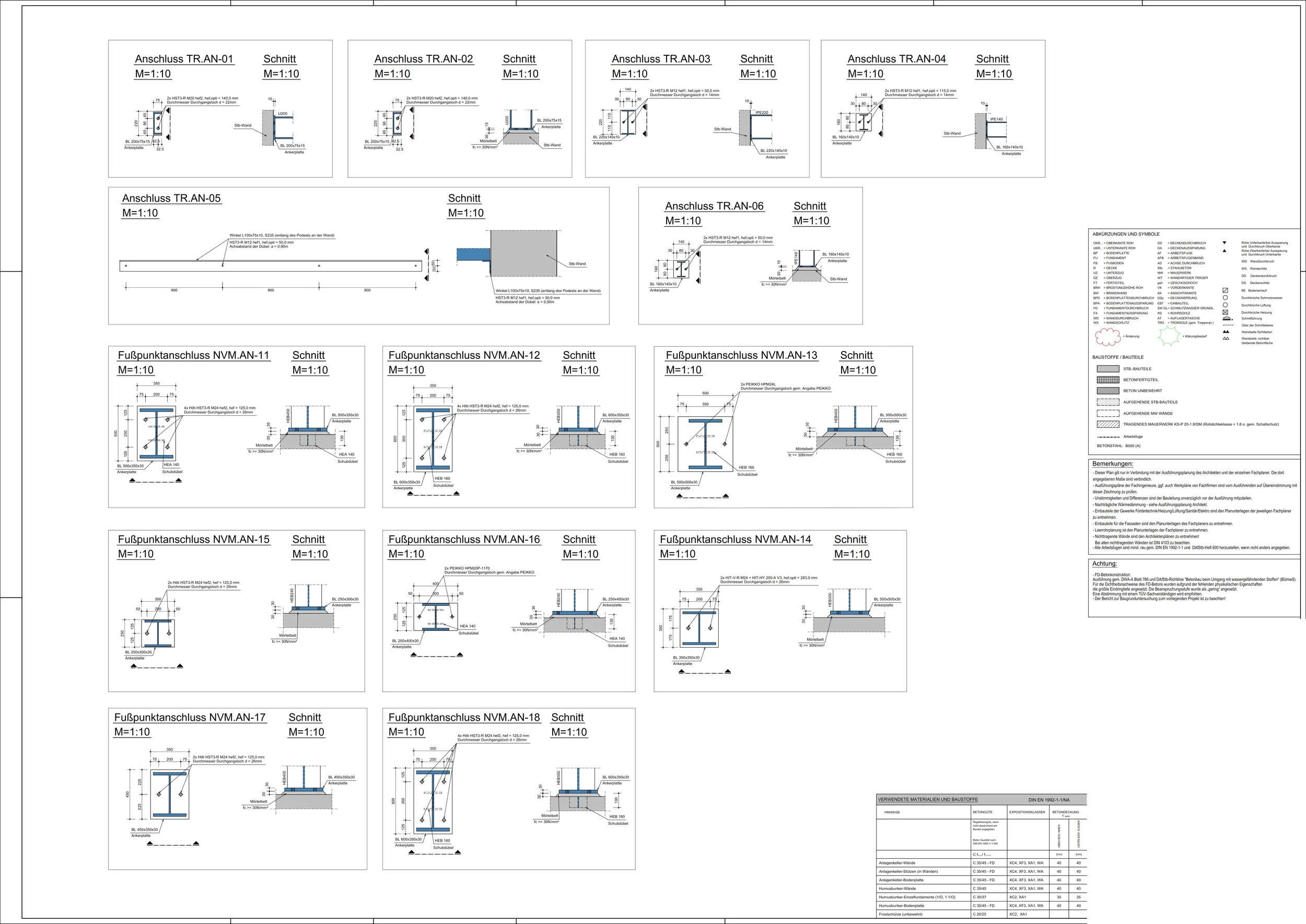The width and height of the screenshot is (1306, 924).
Task: Select the 'Bemerkungen:' notes heading
Action: [x=1113, y=464]
